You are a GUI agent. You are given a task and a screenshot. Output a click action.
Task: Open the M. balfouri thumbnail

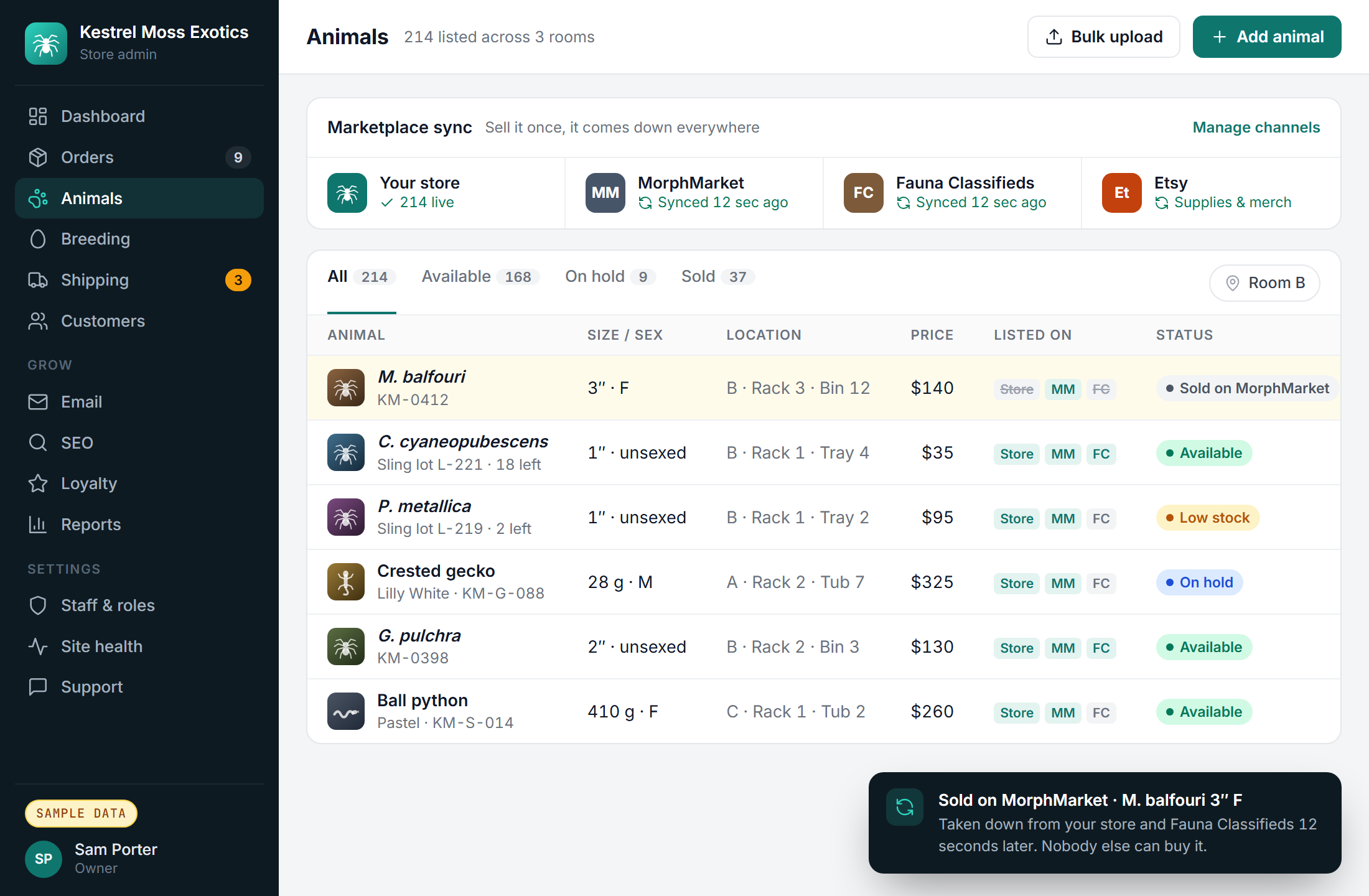click(346, 388)
